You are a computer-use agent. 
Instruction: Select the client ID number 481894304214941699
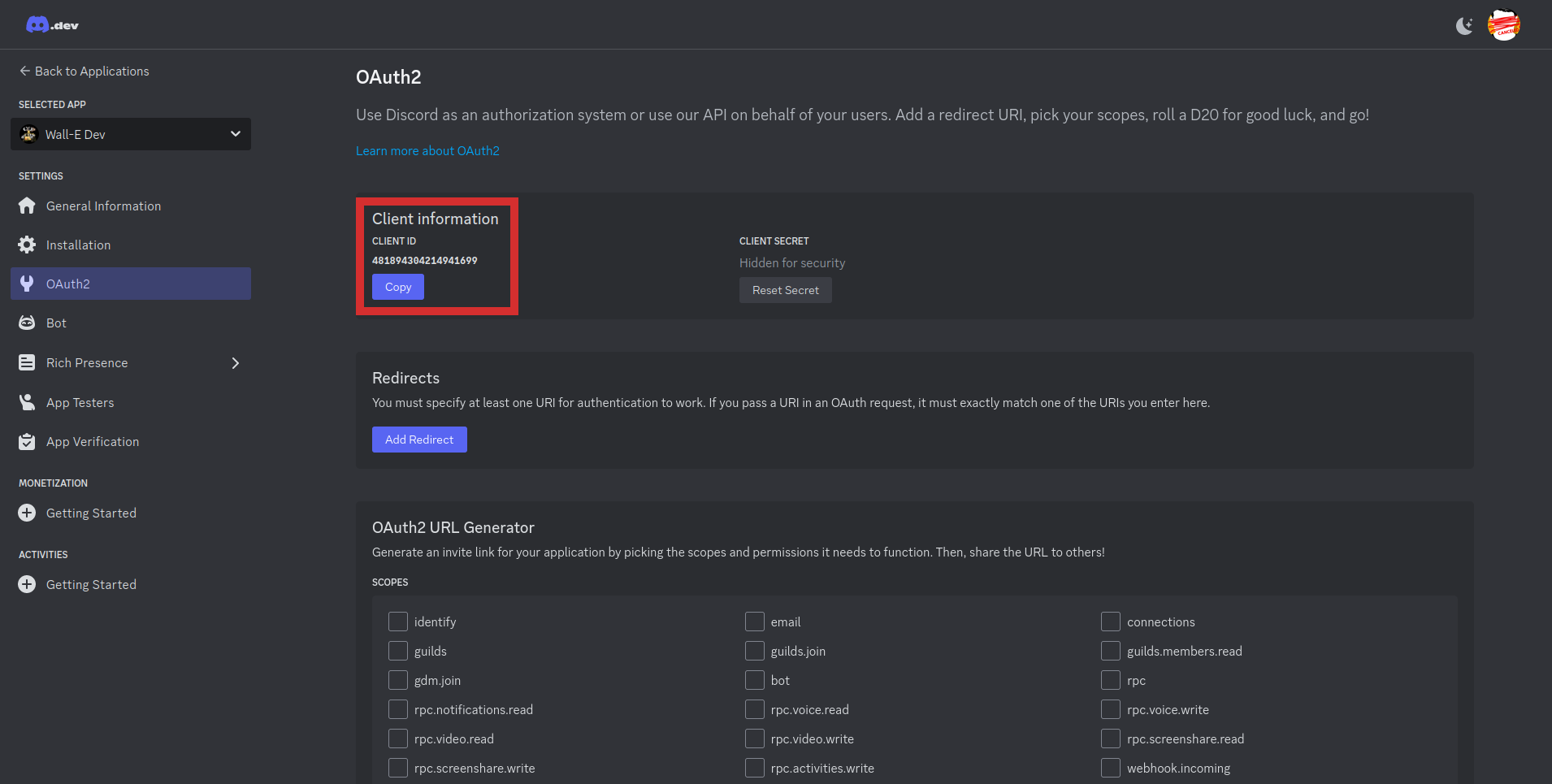point(425,260)
